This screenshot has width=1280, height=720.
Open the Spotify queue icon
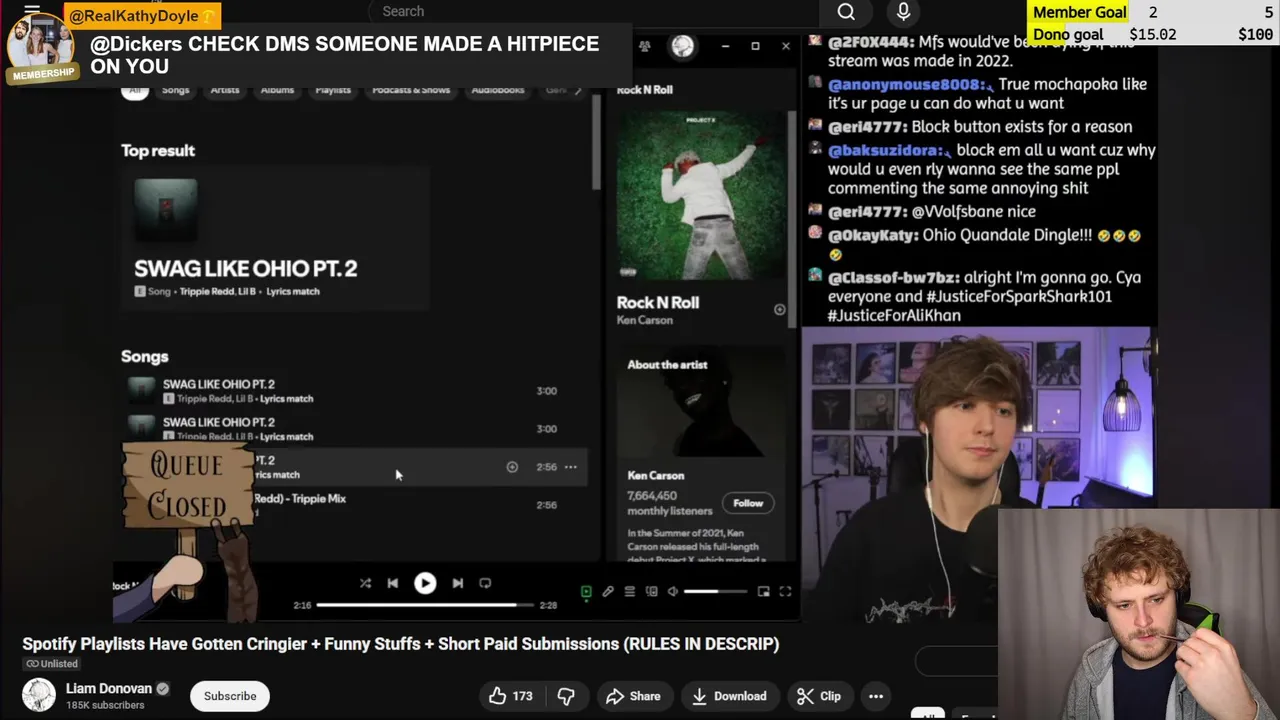click(630, 592)
